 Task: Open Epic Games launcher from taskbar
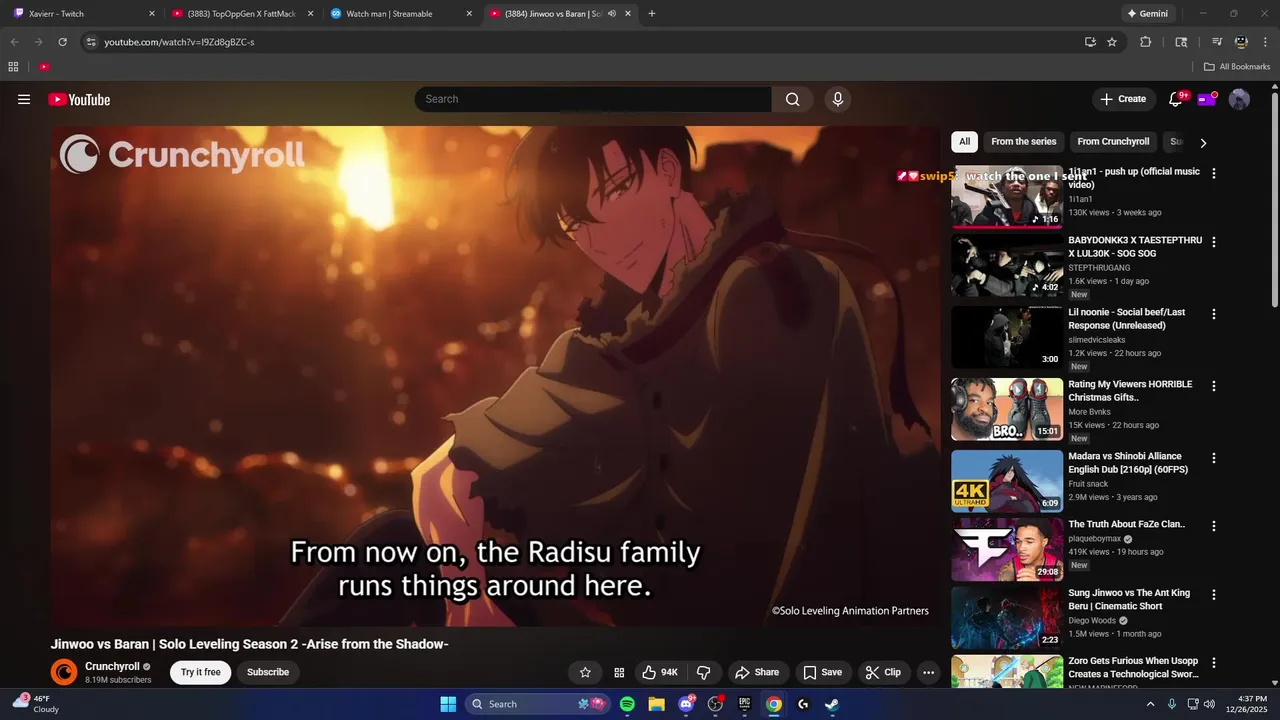coord(744,704)
